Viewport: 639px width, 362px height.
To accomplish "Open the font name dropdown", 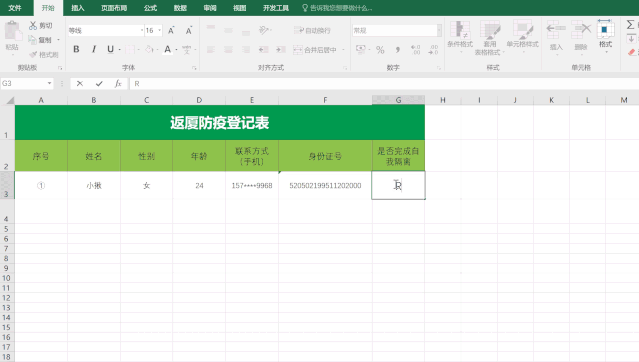I will 142,31.
